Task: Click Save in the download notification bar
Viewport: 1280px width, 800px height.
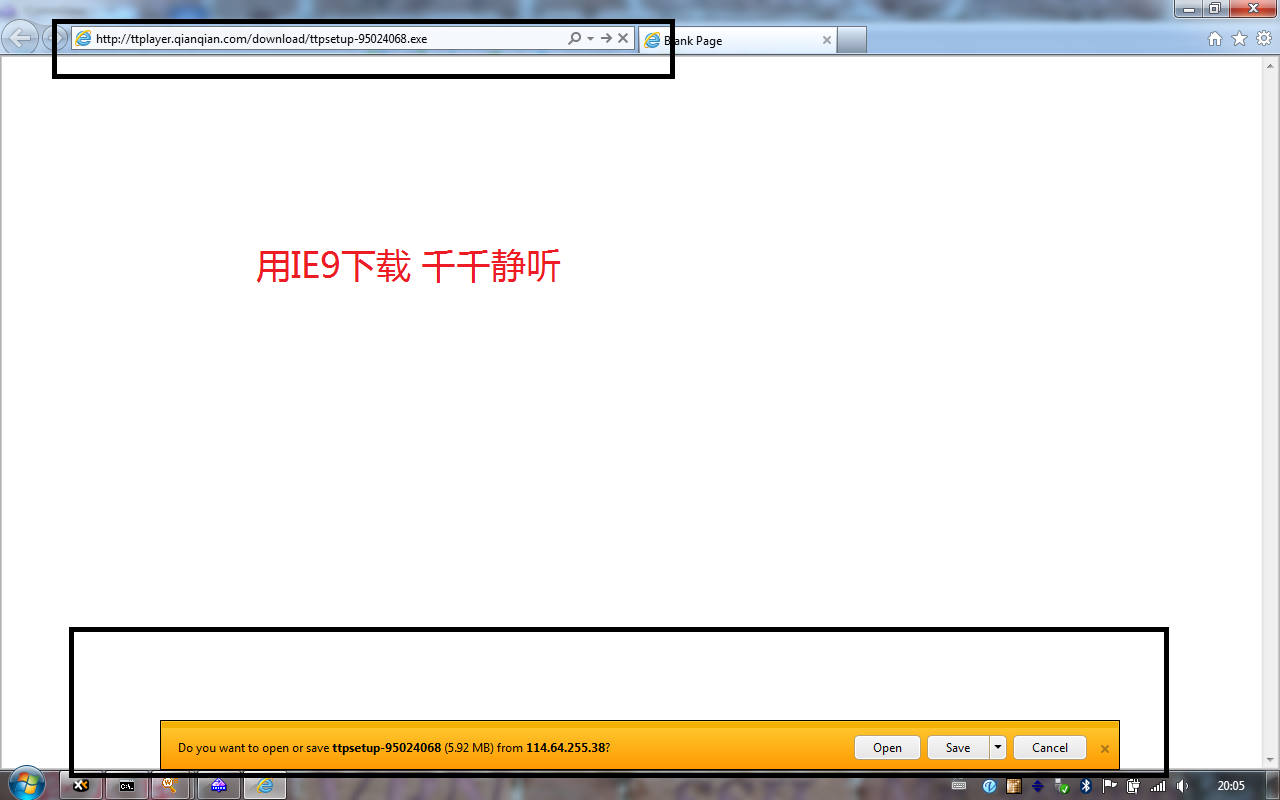Action: click(958, 748)
